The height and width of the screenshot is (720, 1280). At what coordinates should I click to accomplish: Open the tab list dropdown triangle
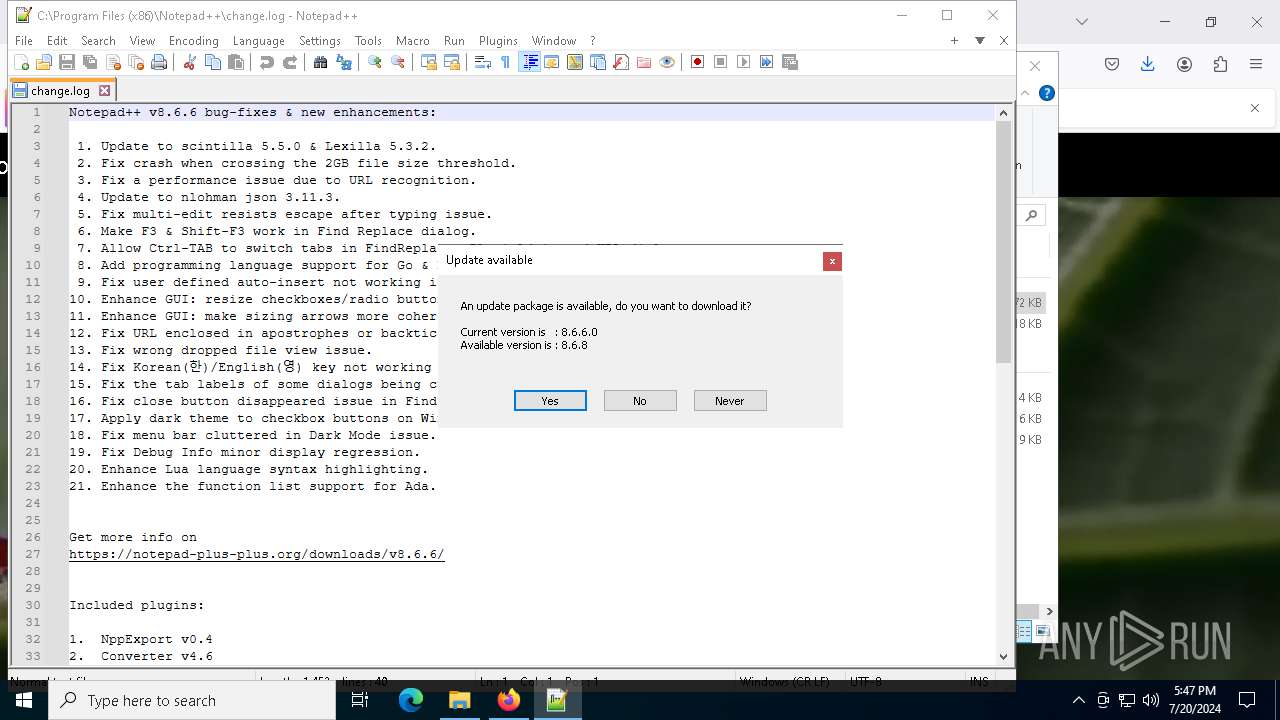coord(980,41)
